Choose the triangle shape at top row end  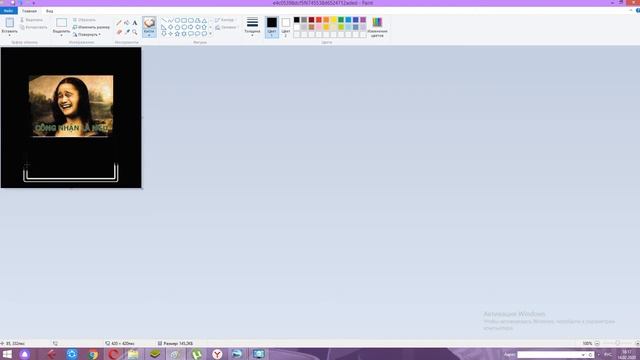[204, 20]
